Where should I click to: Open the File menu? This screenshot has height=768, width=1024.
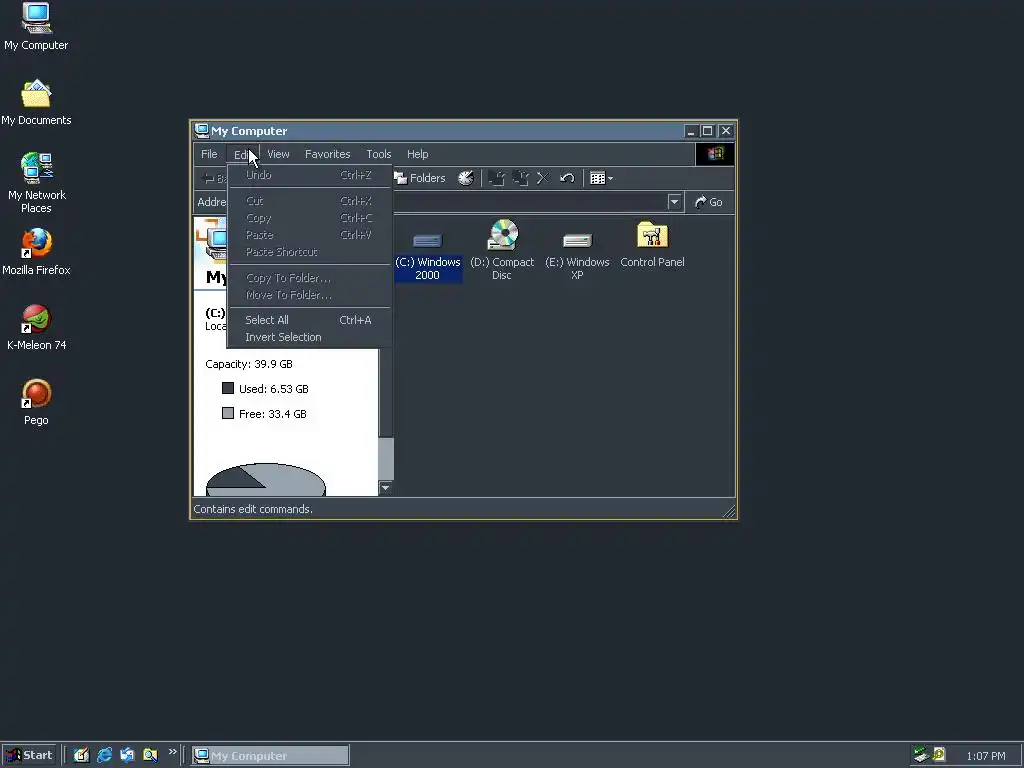209,154
